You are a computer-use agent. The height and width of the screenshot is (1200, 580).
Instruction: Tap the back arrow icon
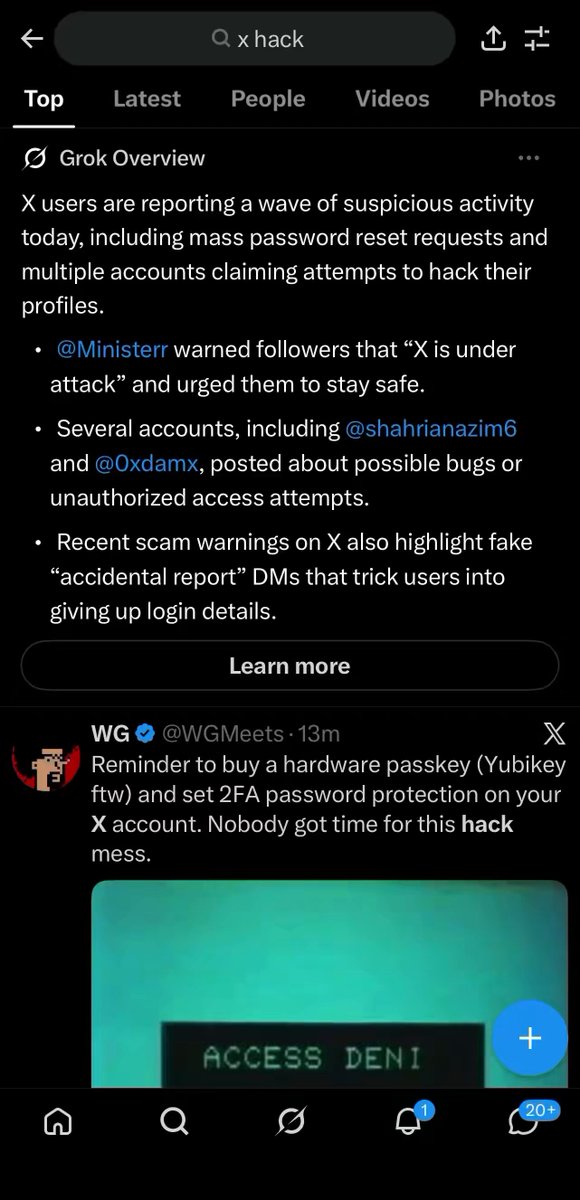(33, 39)
